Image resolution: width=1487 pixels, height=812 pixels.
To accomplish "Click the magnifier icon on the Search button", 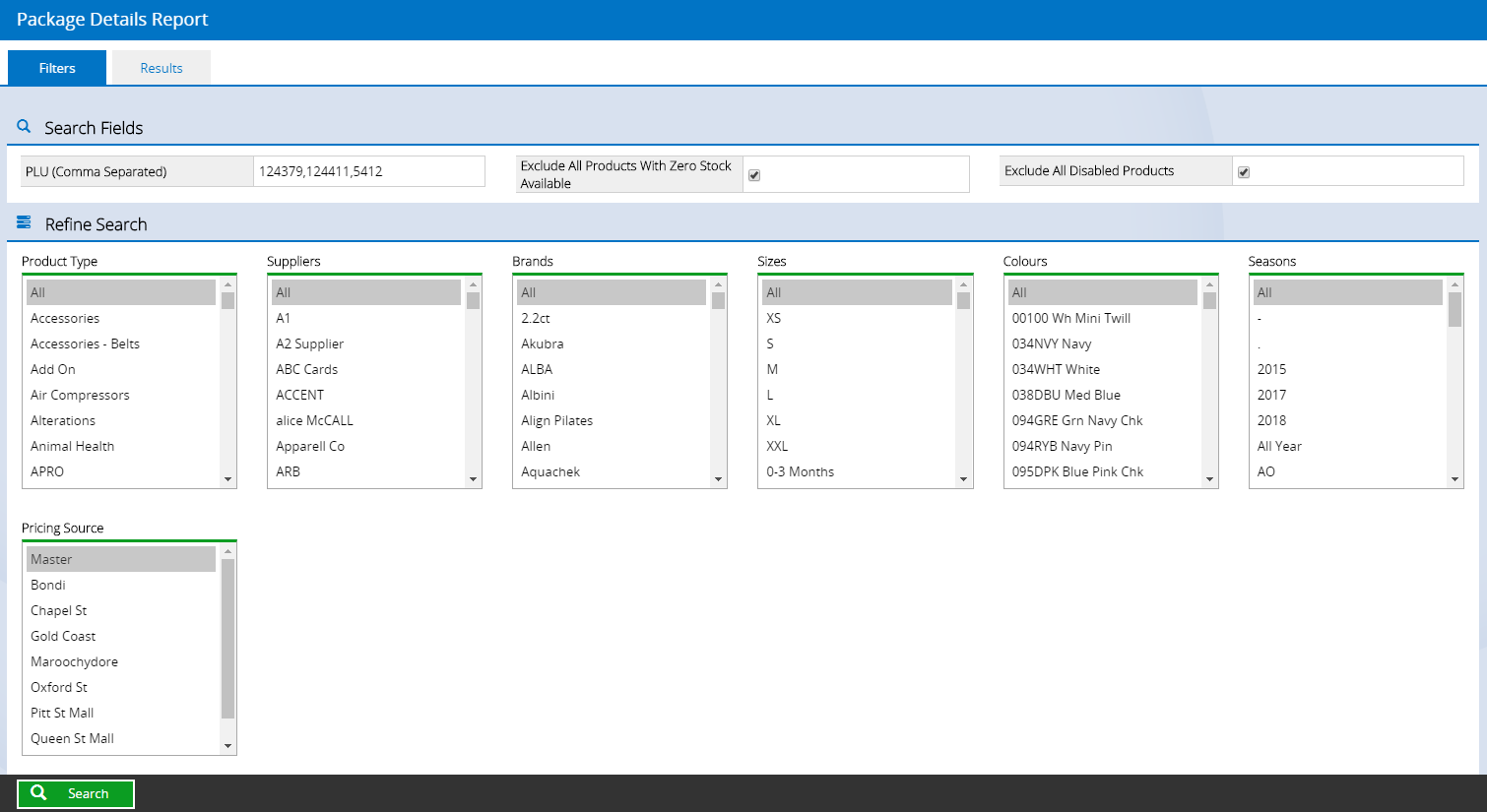I will (x=38, y=793).
